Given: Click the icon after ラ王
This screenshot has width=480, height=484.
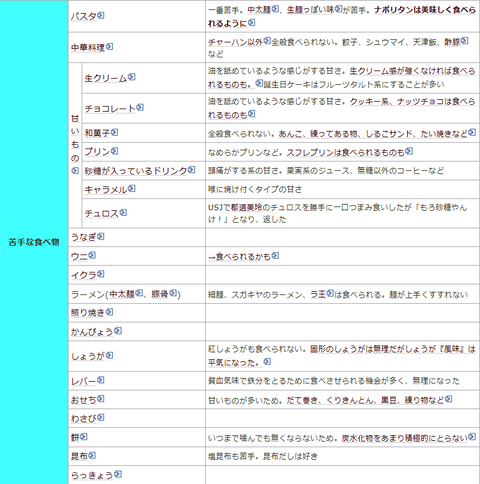Looking at the screenshot, I should pyautogui.click(x=330, y=293).
